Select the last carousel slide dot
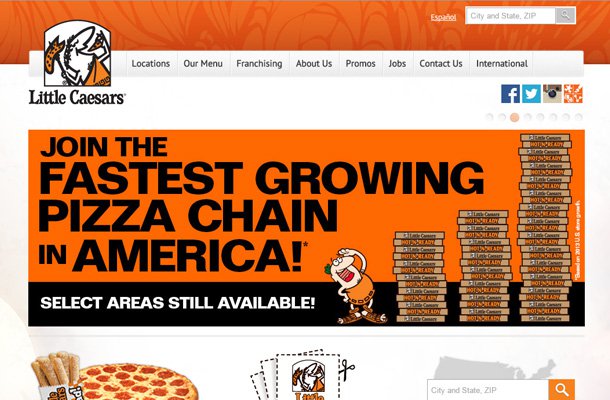 [x=578, y=117]
